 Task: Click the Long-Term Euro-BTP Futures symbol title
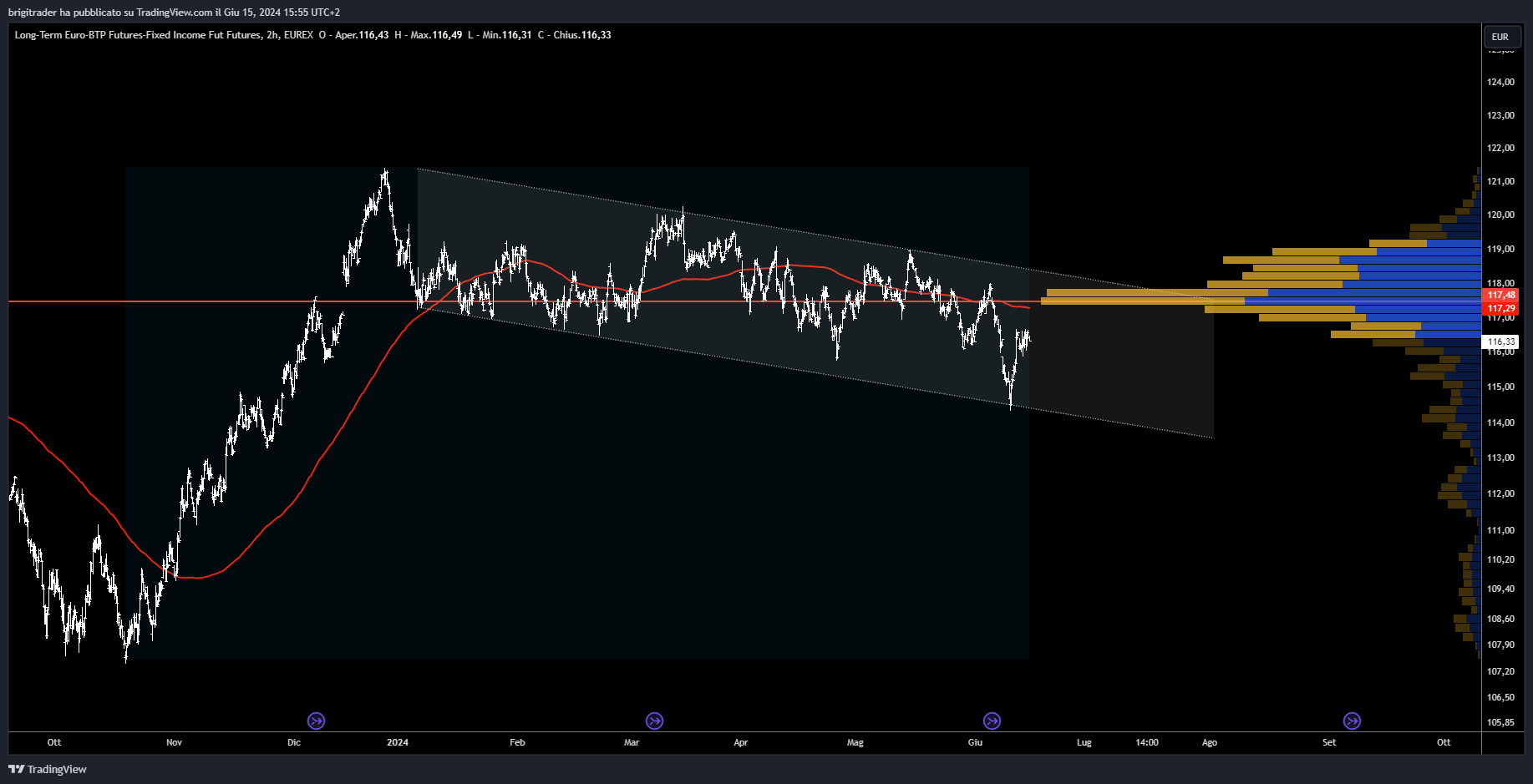coord(138,35)
